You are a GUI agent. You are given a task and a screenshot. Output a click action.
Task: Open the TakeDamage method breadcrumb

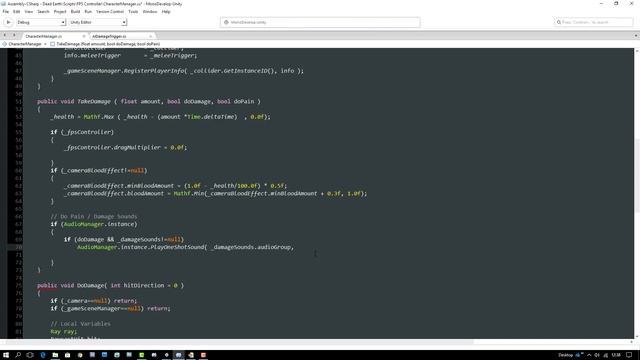point(105,44)
